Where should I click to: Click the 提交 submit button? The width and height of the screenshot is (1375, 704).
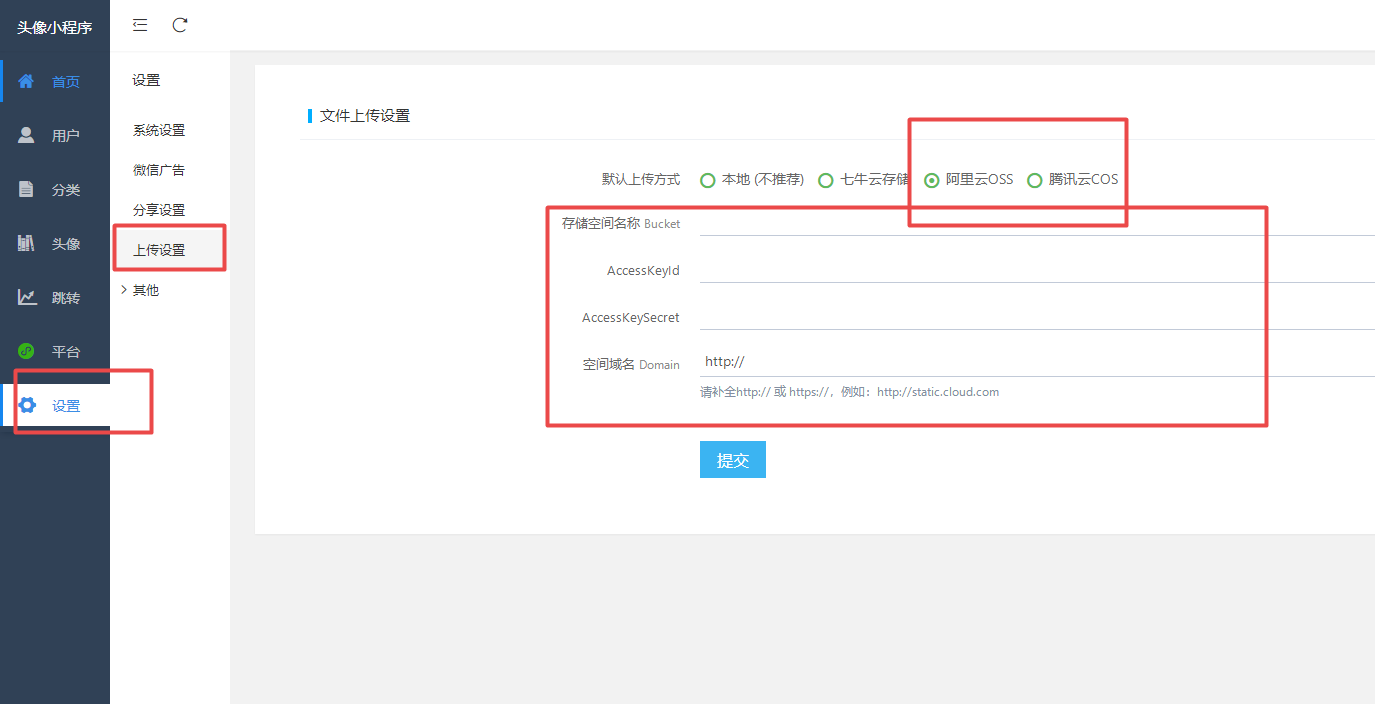pyautogui.click(x=733, y=460)
